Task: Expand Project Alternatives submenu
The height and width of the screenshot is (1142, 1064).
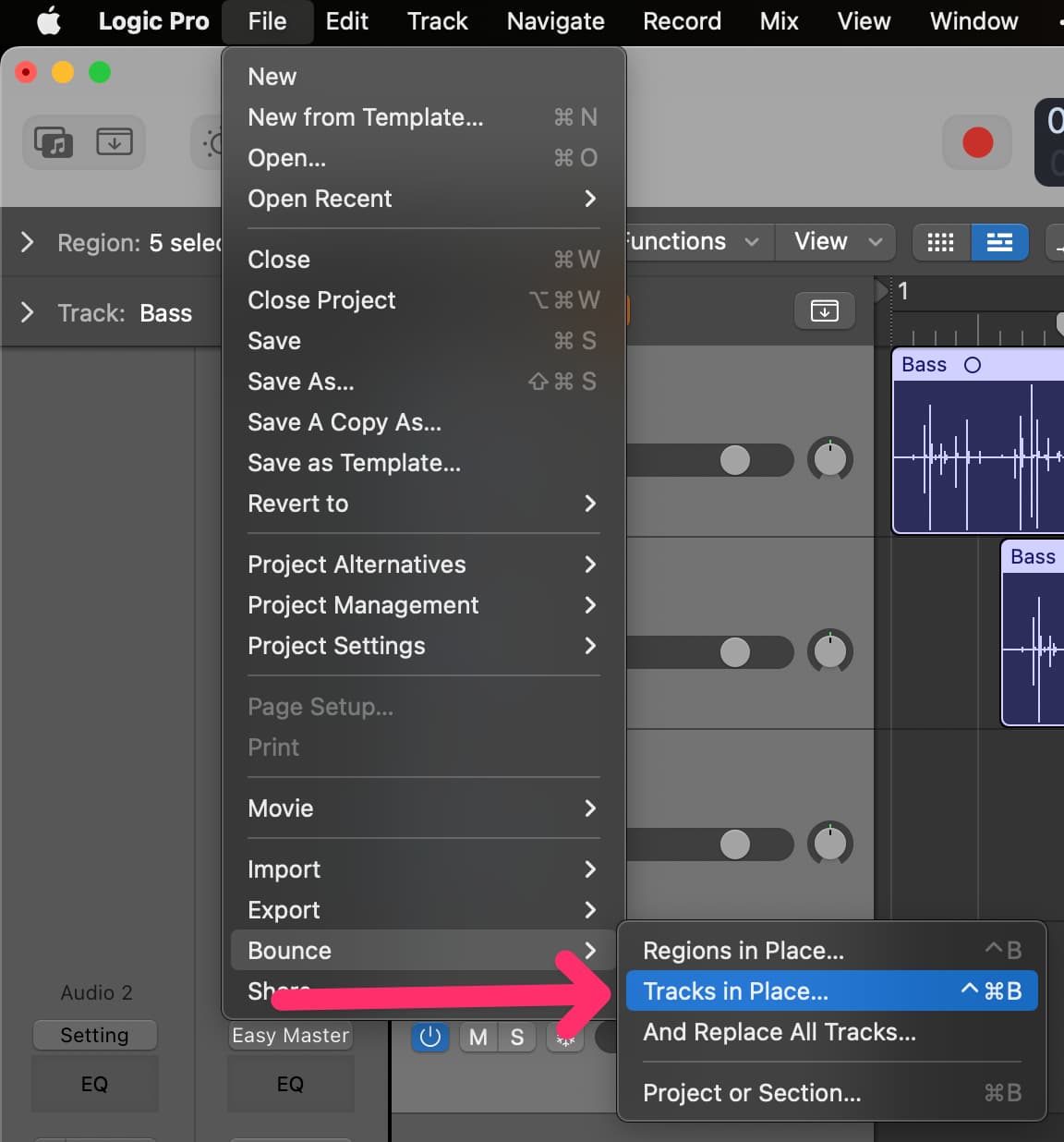Action: coord(423,565)
